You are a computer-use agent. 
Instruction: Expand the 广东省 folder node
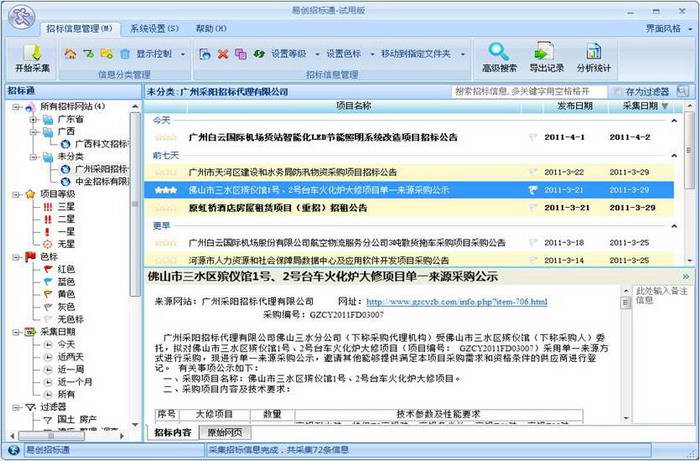33,120
